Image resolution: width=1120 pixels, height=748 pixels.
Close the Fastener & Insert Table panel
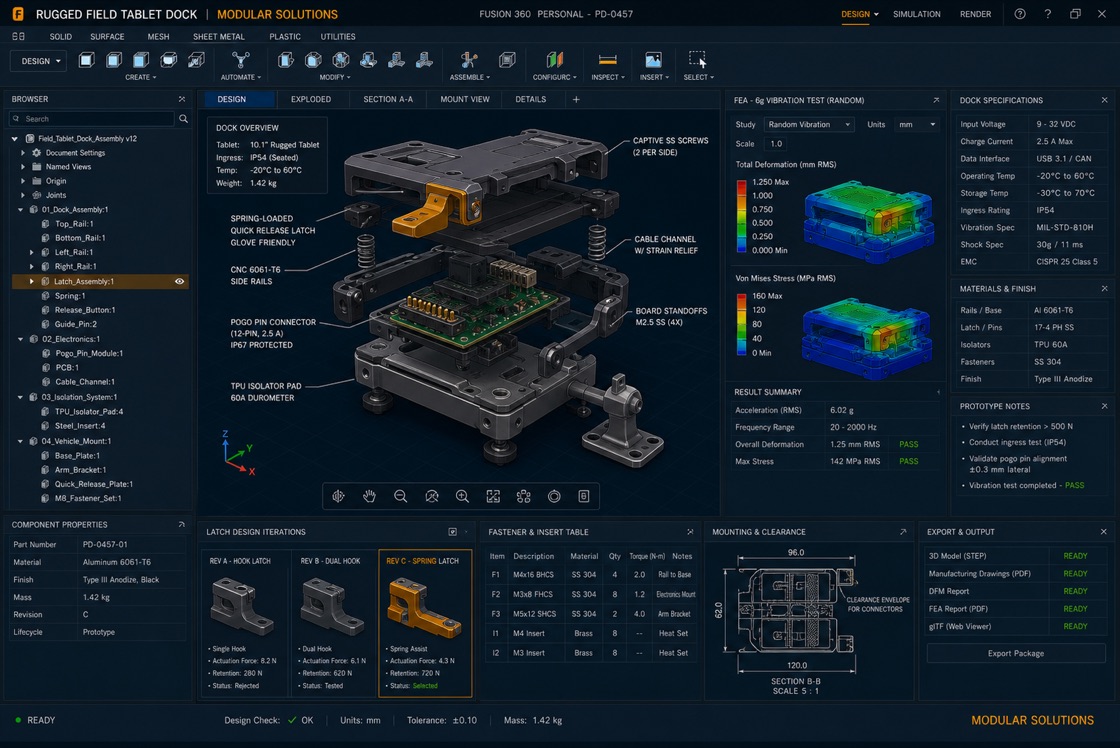point(690,532)
